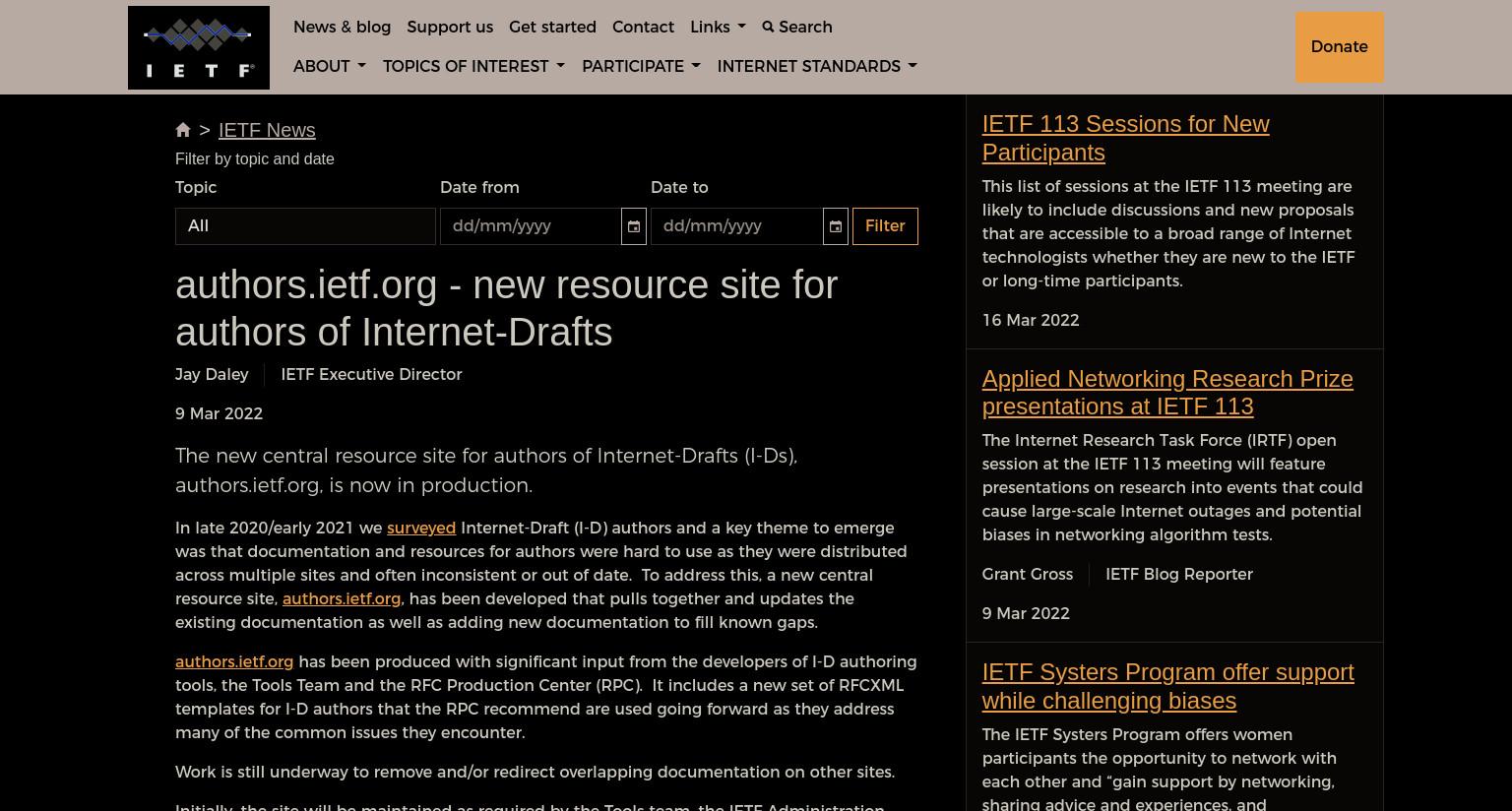Go to the home breadcrumb icon
The width and height of the screenshot is (1512, 811).
[x=183, y=130]
